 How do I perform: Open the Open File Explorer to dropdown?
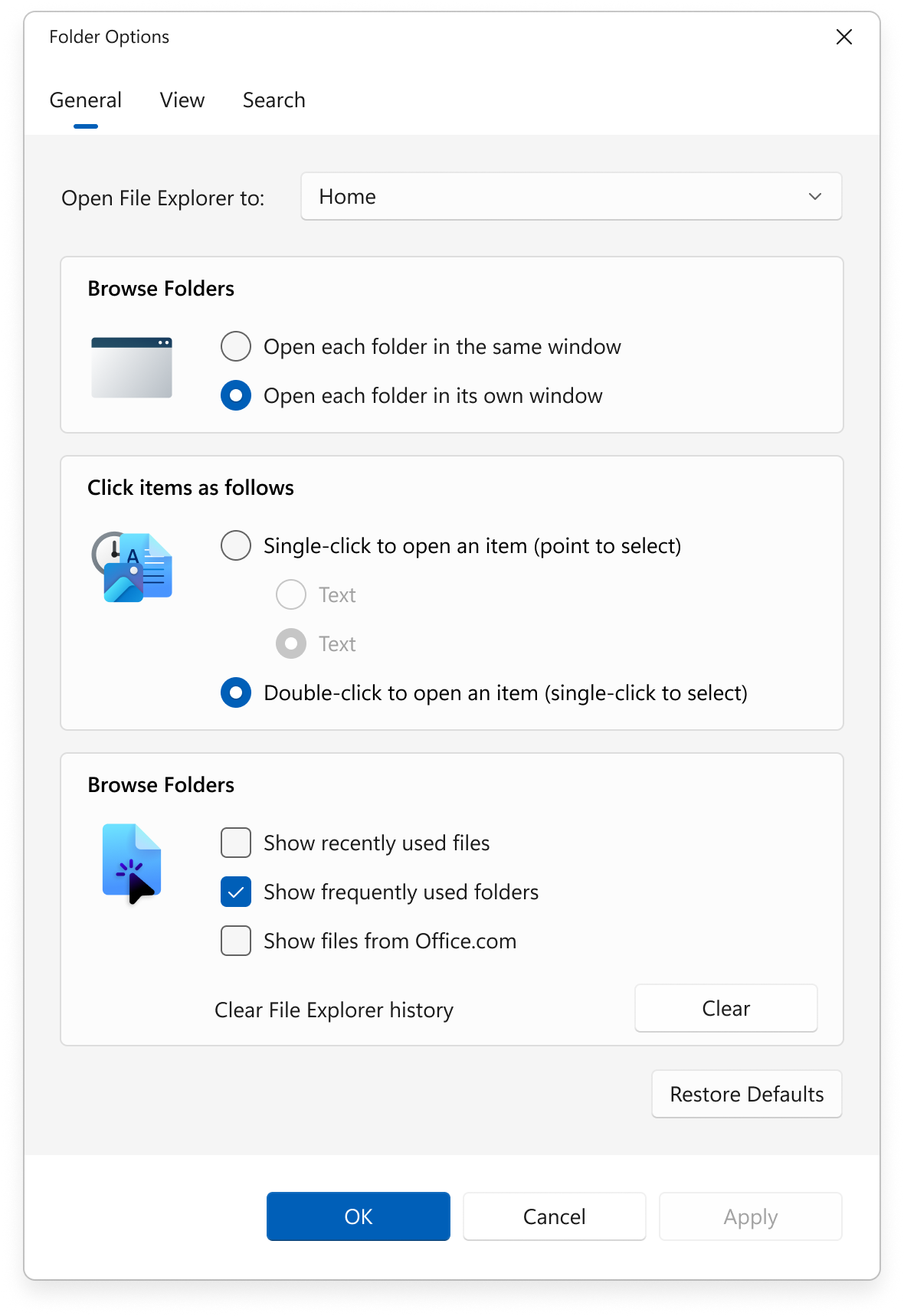(x=571, y=196)
